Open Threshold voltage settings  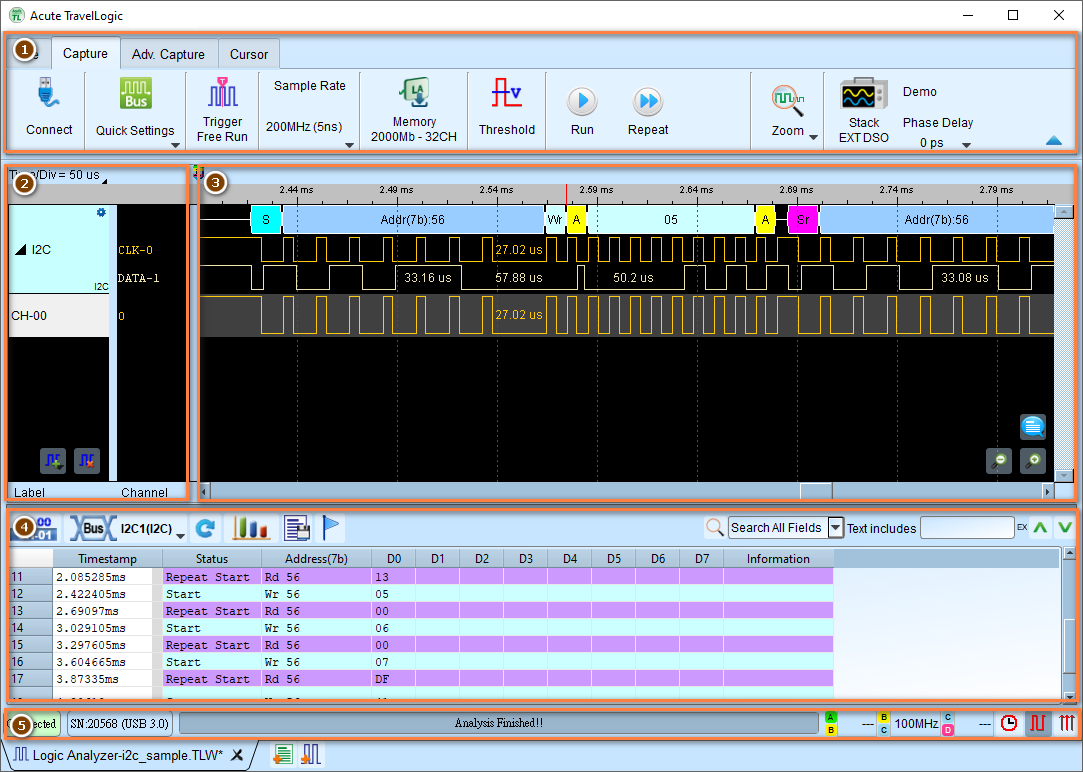point(506,107)
